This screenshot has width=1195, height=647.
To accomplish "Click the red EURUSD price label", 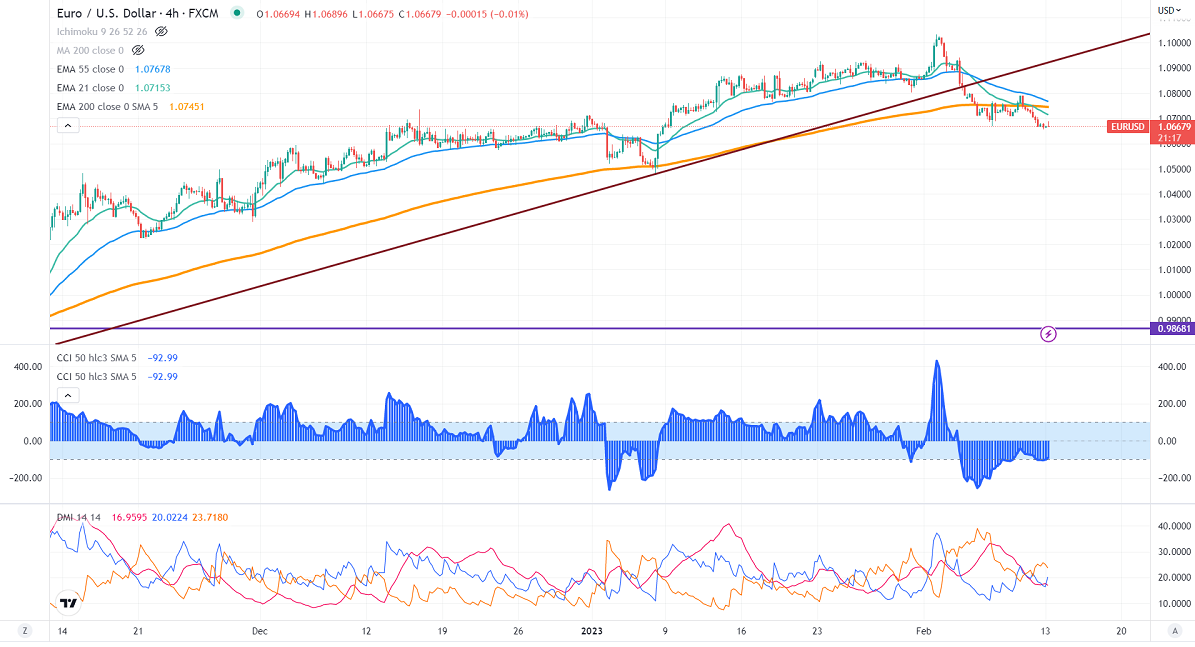I will click(x=1130, y=127).
